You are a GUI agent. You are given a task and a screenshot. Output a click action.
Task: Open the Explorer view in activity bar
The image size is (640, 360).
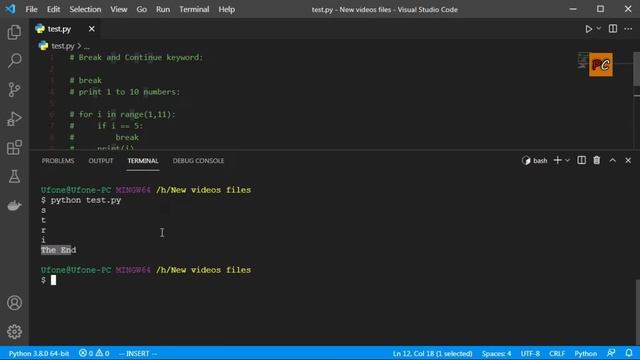pos(14,32)
